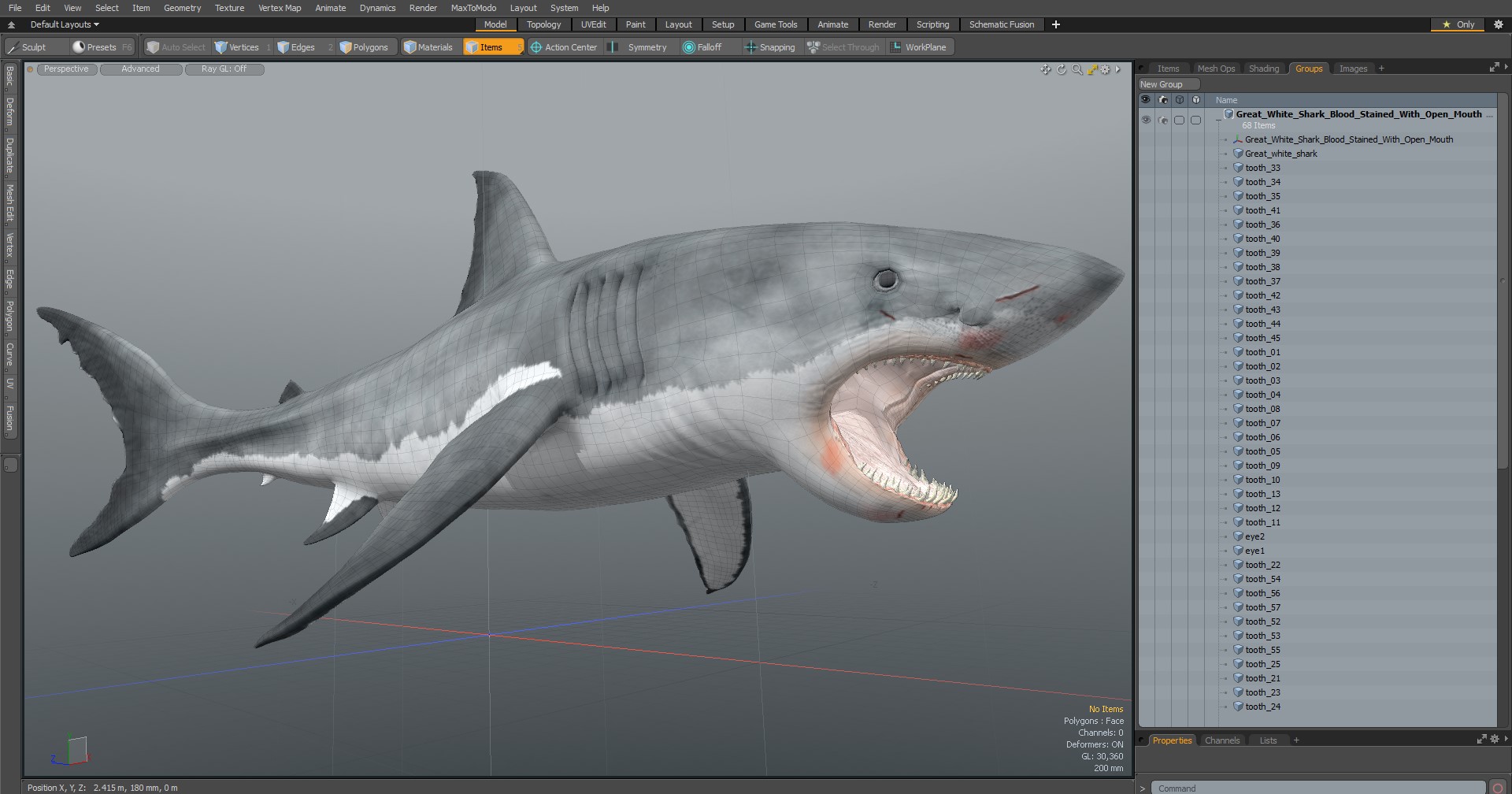This screenshot has width=1512, height=794.
Task: Click the viewport pan (move) icon
Action: pos(1046,69)
